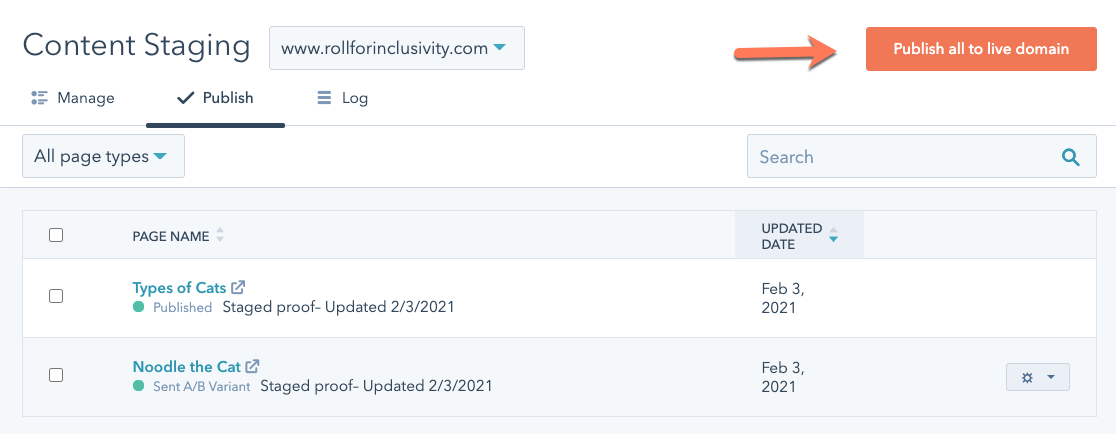1116x434 pixels.
Task: Focus the Search input field
Action: tap(900, 157)
